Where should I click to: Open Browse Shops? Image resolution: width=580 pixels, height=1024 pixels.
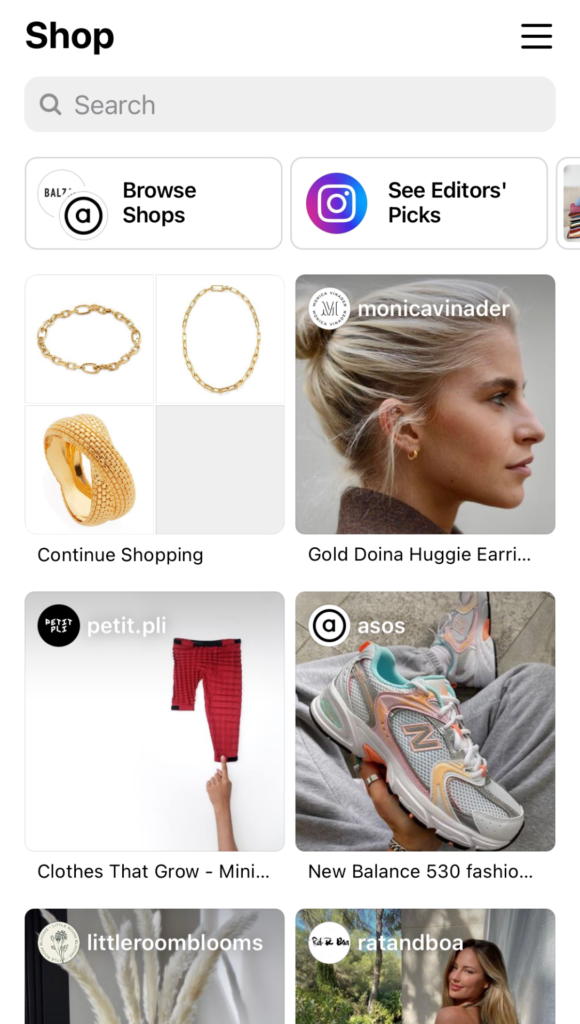153,203
